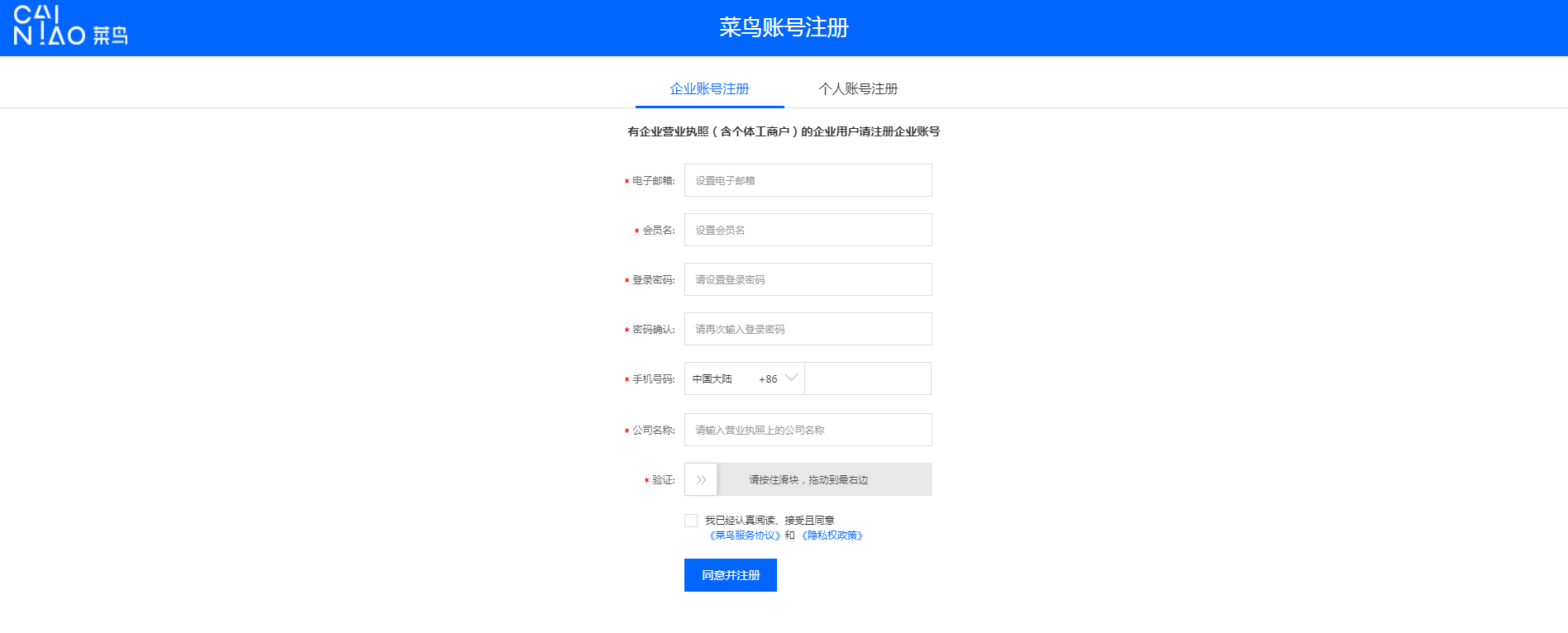Open the 《菜鸟服务协议》 link
The image size is (1568, 633).
coord(744,535)
